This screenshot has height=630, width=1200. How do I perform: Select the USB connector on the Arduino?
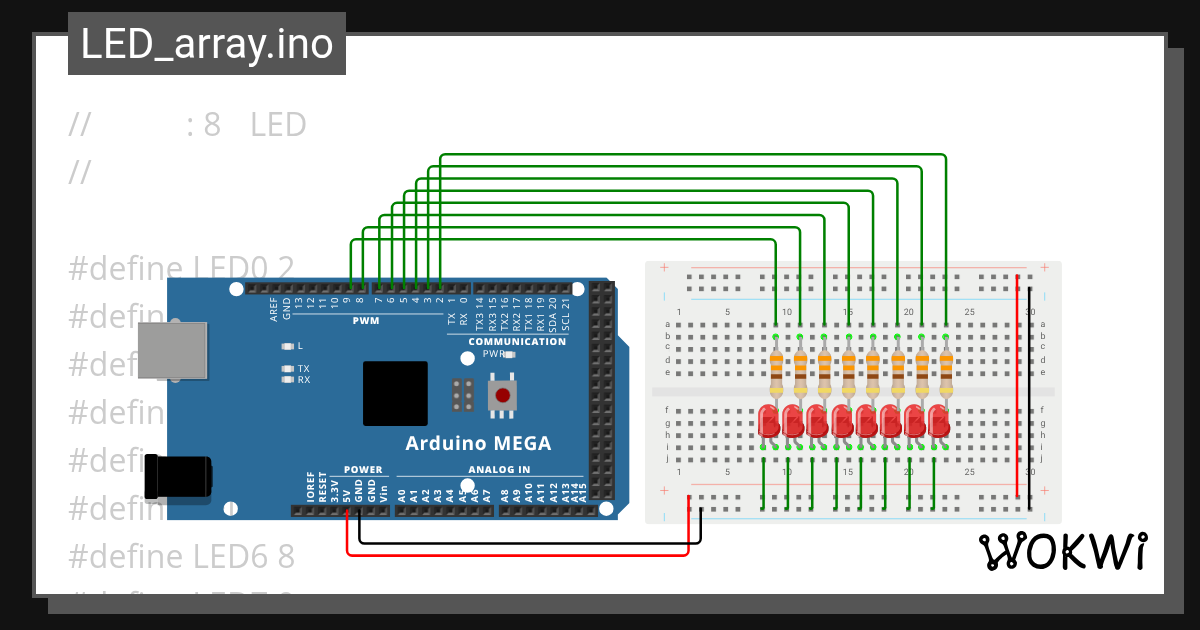175,350
